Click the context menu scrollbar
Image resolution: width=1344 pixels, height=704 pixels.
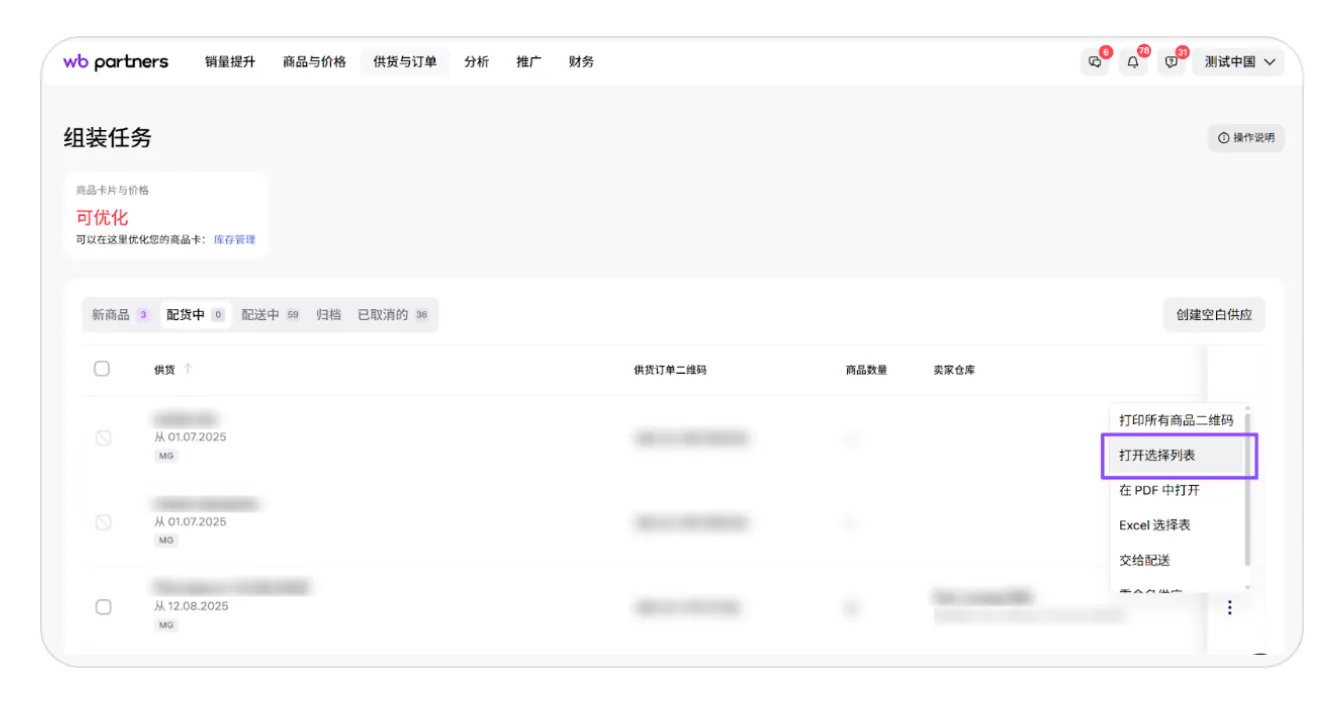(1247, 490)
